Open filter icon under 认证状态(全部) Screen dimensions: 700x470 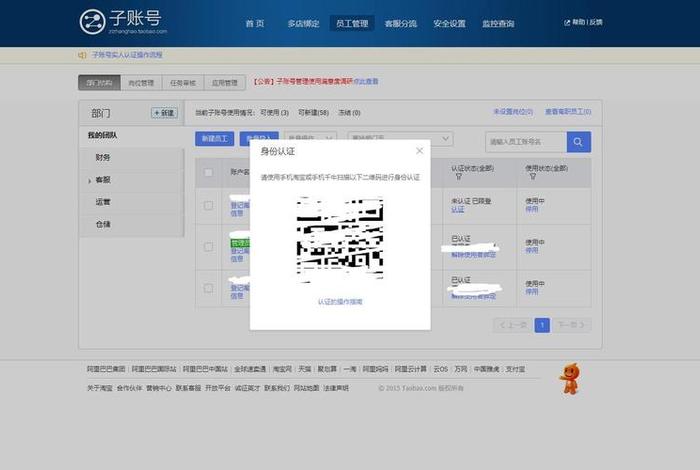tap(458, 177)
